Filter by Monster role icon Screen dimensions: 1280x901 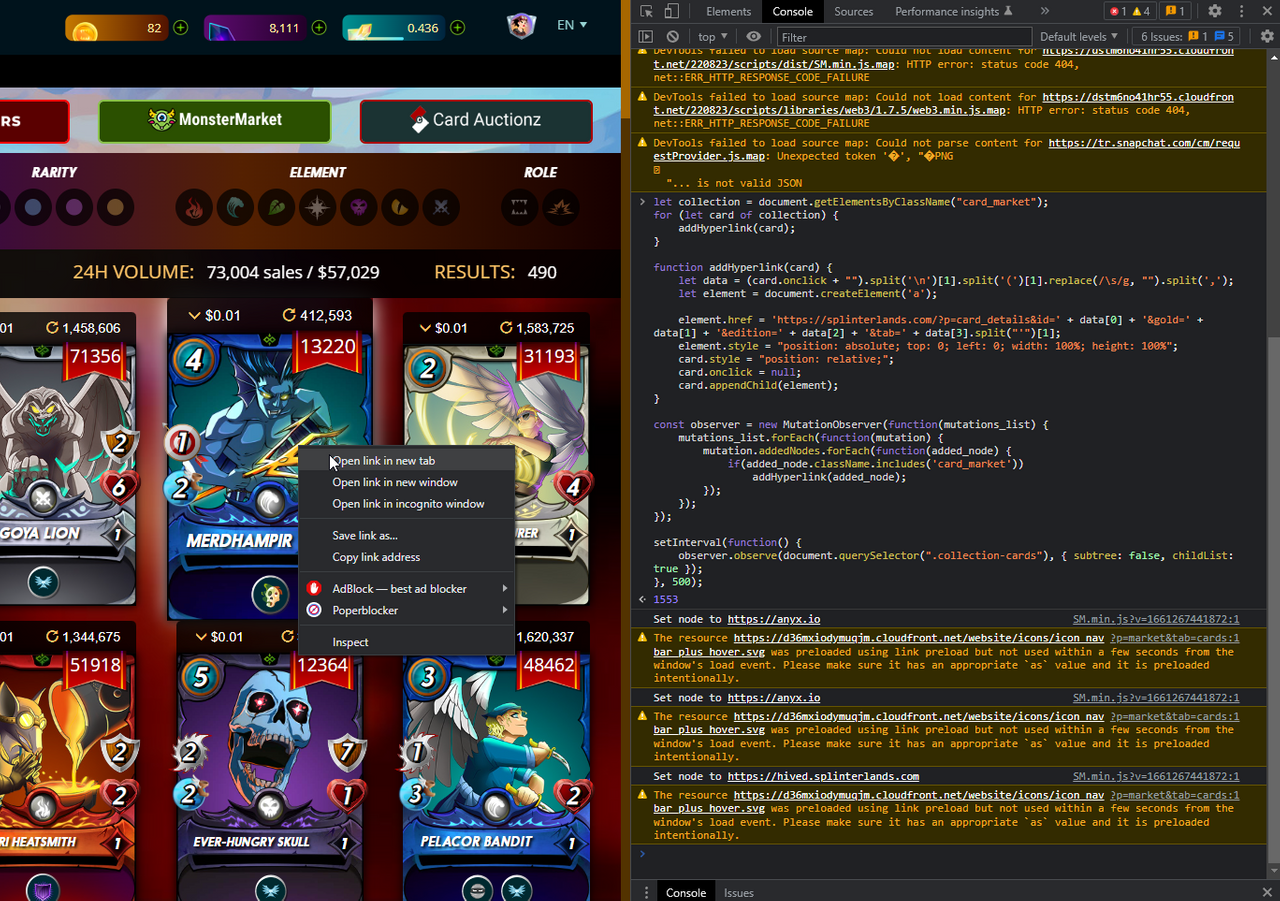point(520,208)
